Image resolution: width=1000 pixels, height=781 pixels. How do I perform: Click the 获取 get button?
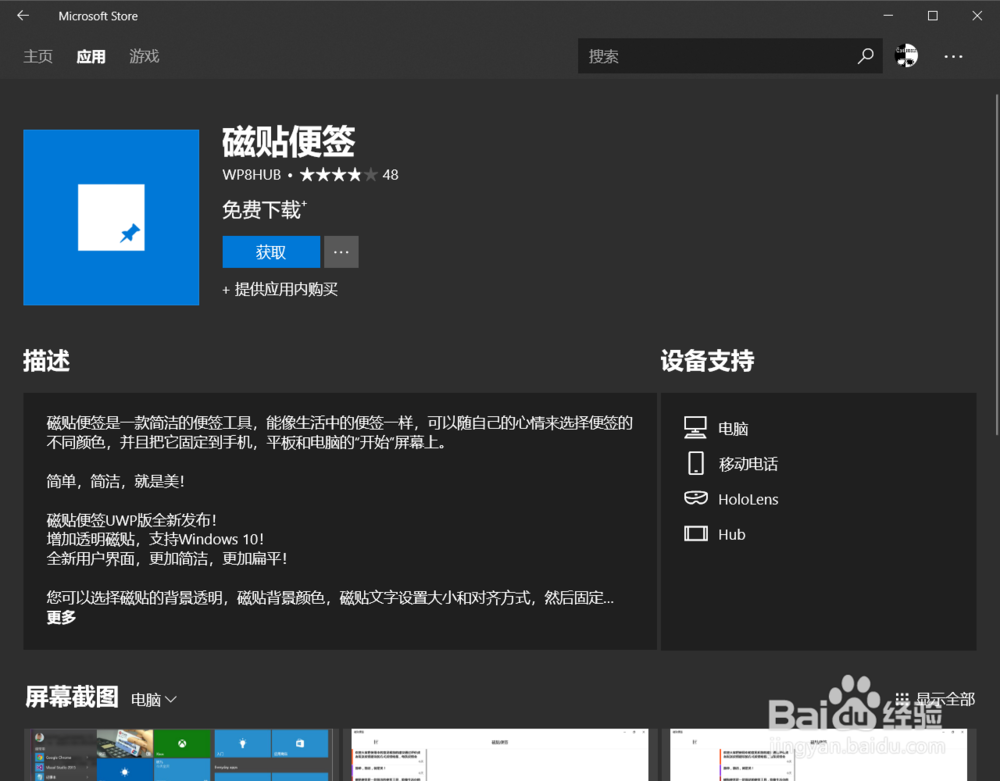point(271,252)
